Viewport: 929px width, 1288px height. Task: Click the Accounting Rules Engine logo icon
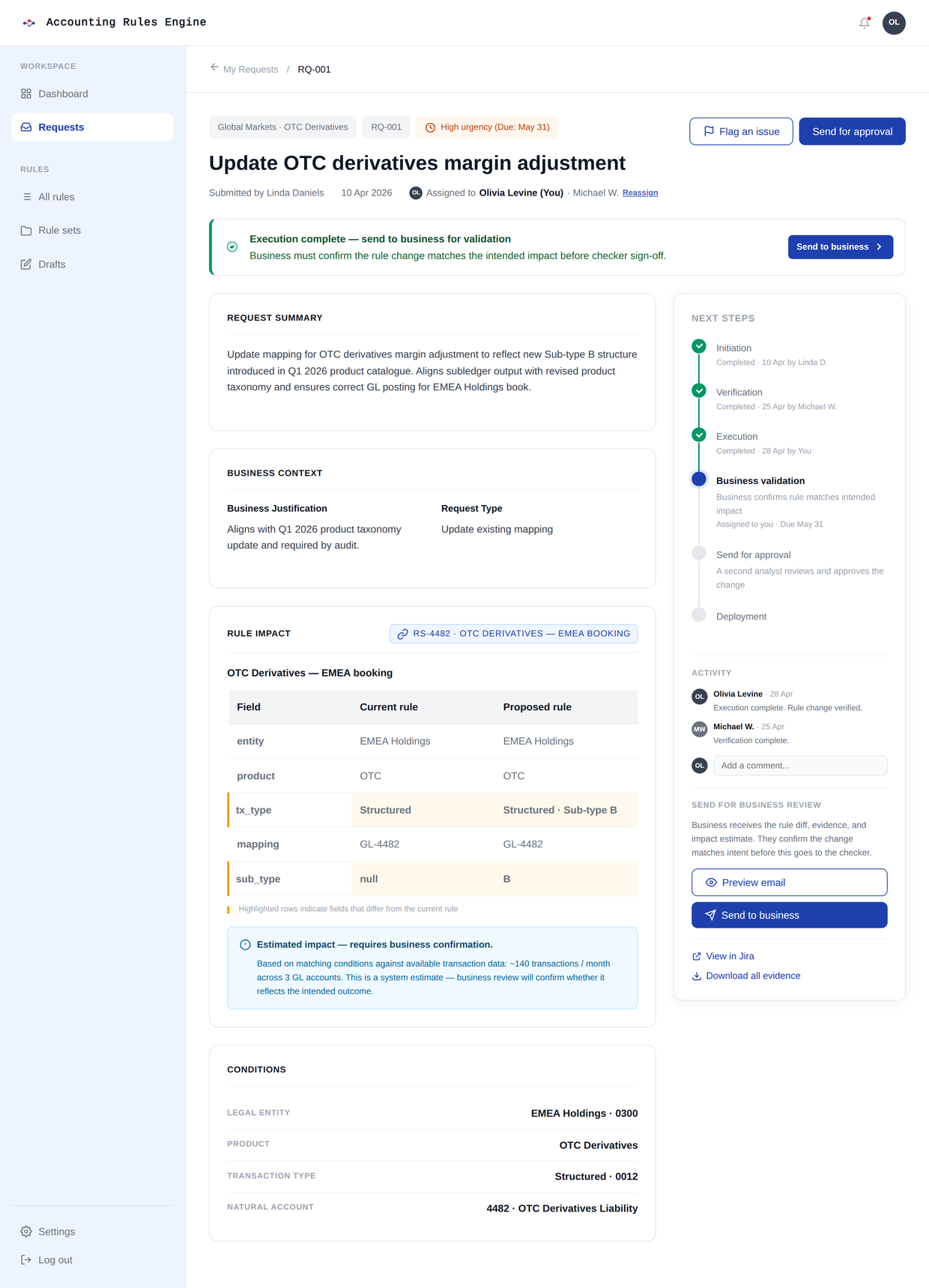click(29, 23)
